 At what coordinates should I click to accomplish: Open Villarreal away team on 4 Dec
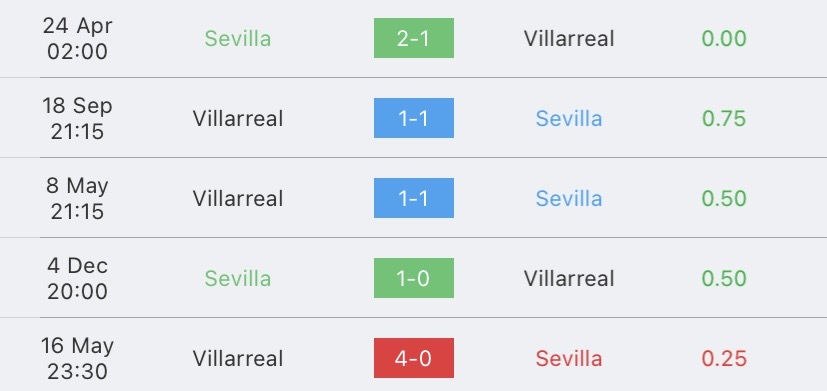(x=569, y=278)
